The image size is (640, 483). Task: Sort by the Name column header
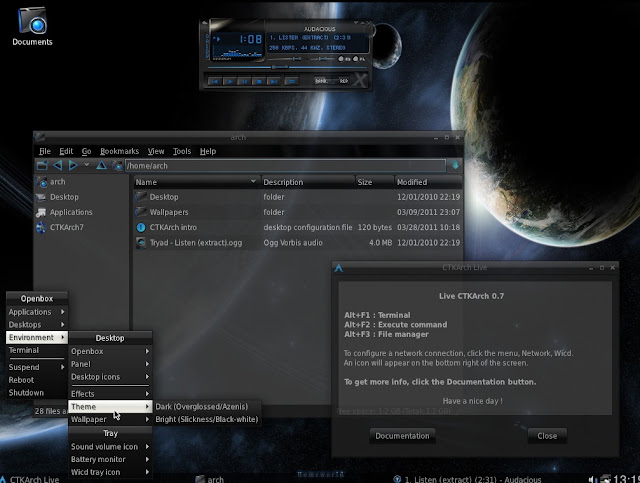tap(196, 182)
